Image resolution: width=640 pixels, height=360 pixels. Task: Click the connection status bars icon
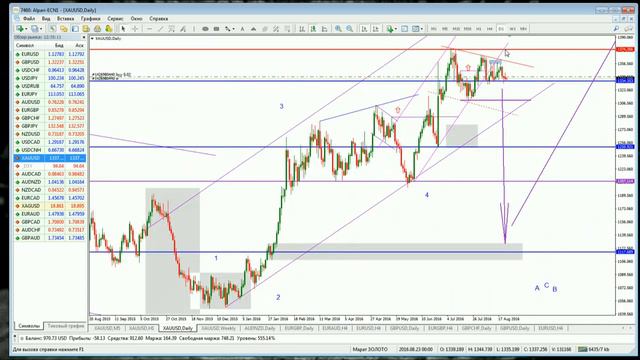point(583,349)
